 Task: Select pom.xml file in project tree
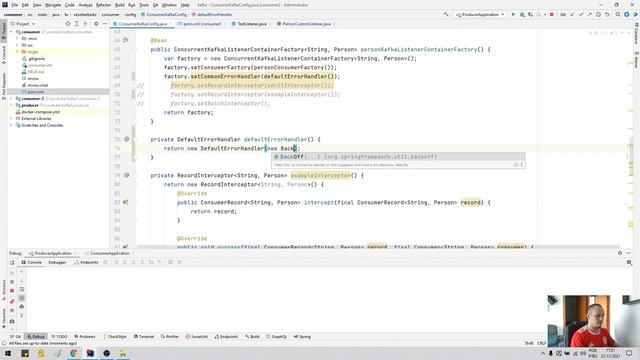[36, 92]
